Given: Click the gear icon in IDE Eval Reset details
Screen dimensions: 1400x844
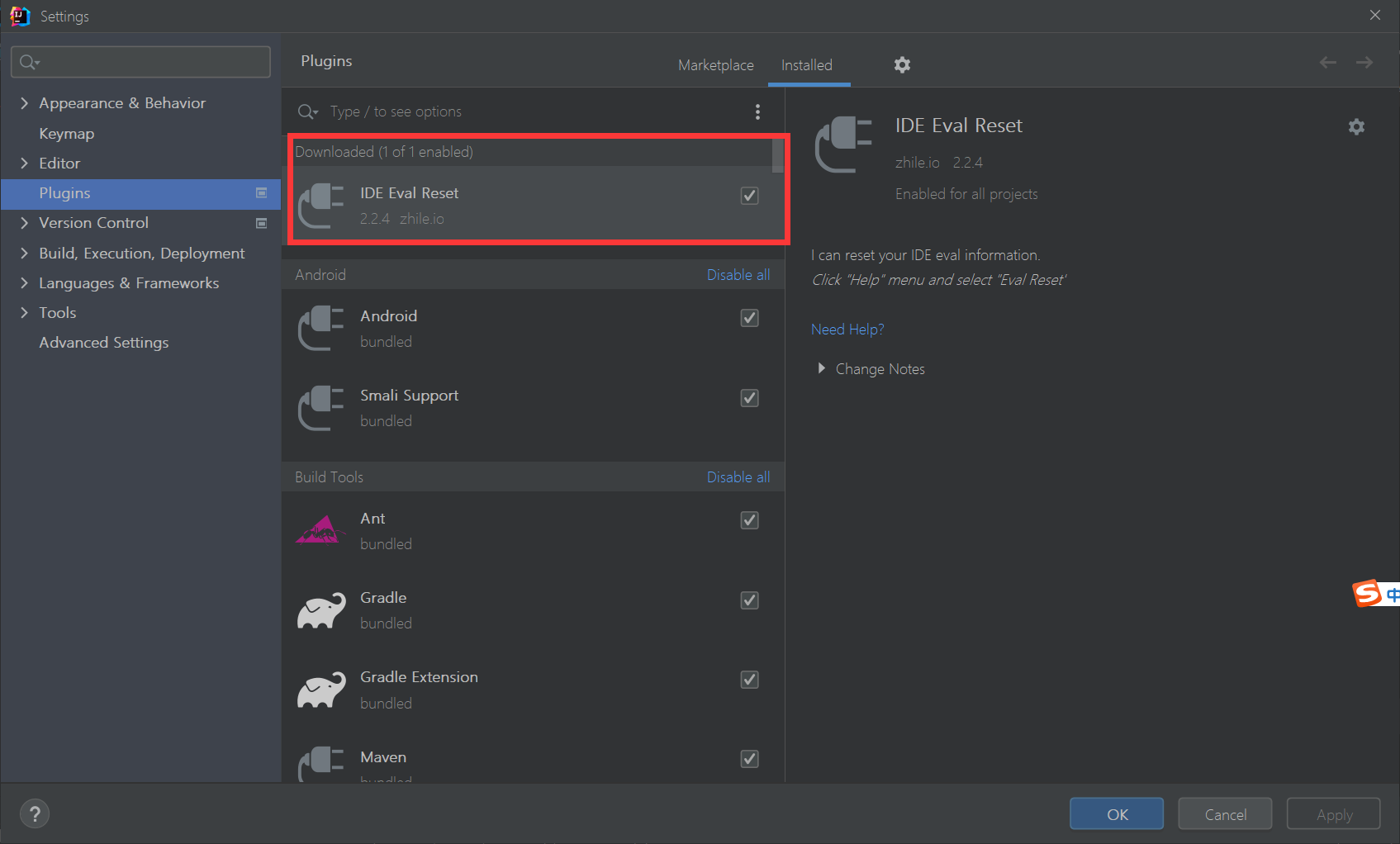Looking at the screenshot, I should click(1356, 126).
